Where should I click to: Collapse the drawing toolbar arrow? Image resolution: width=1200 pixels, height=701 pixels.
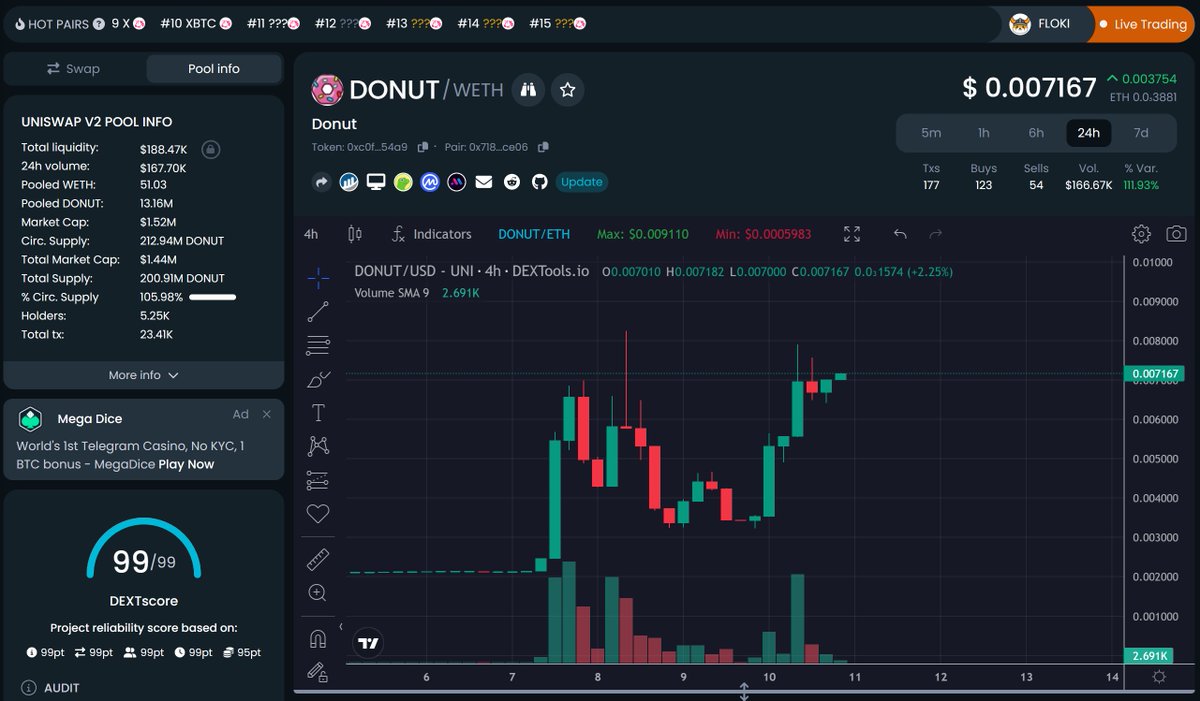340,627
